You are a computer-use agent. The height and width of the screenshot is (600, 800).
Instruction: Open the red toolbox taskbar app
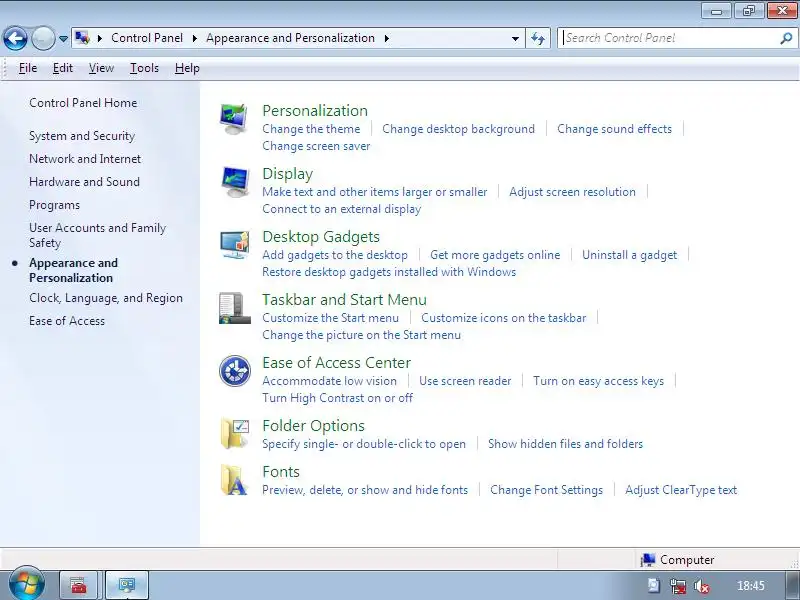pyautogui.click(x=79, y=585)
